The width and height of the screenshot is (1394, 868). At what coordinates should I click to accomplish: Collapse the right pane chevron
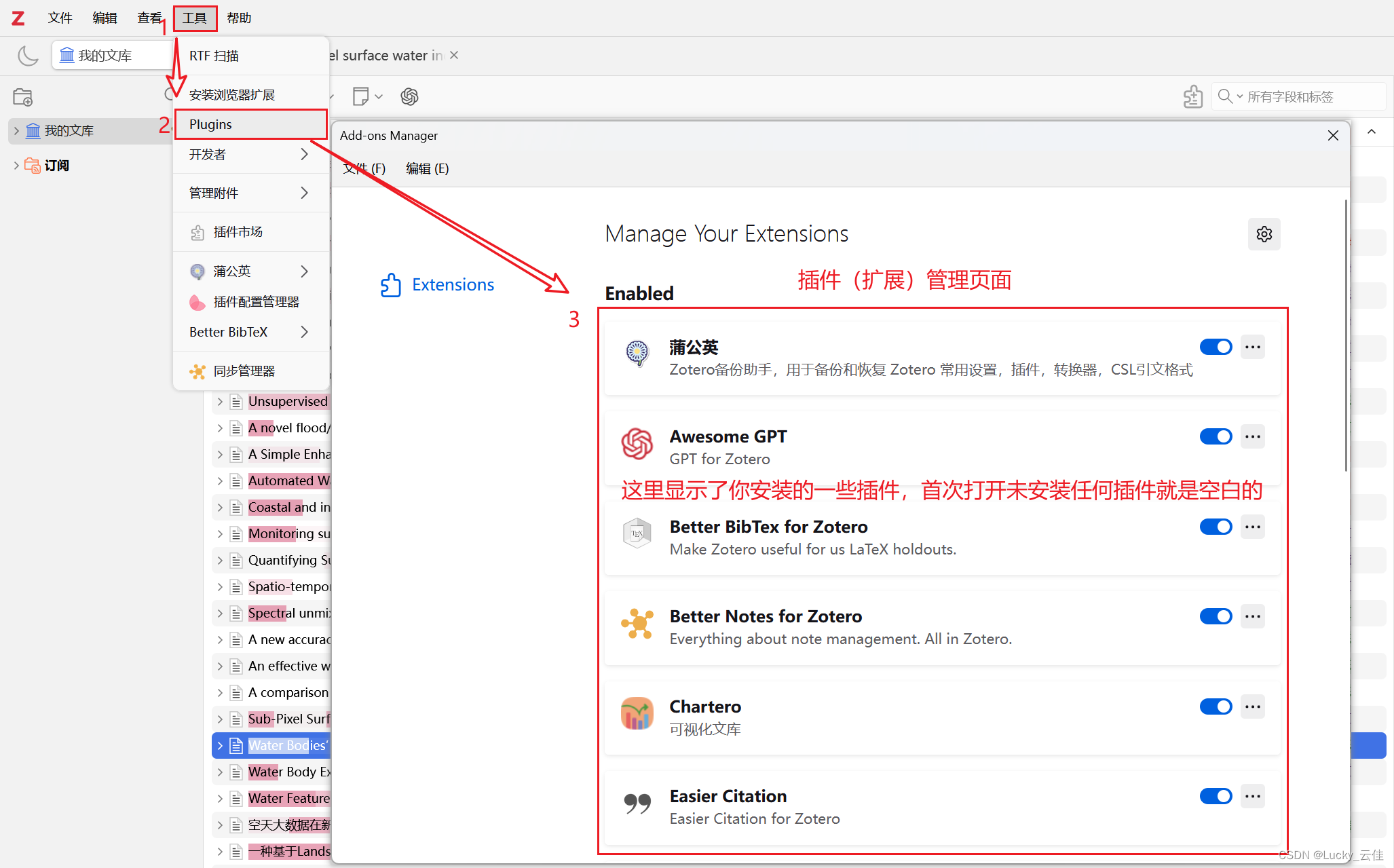tap(1372, 132)
